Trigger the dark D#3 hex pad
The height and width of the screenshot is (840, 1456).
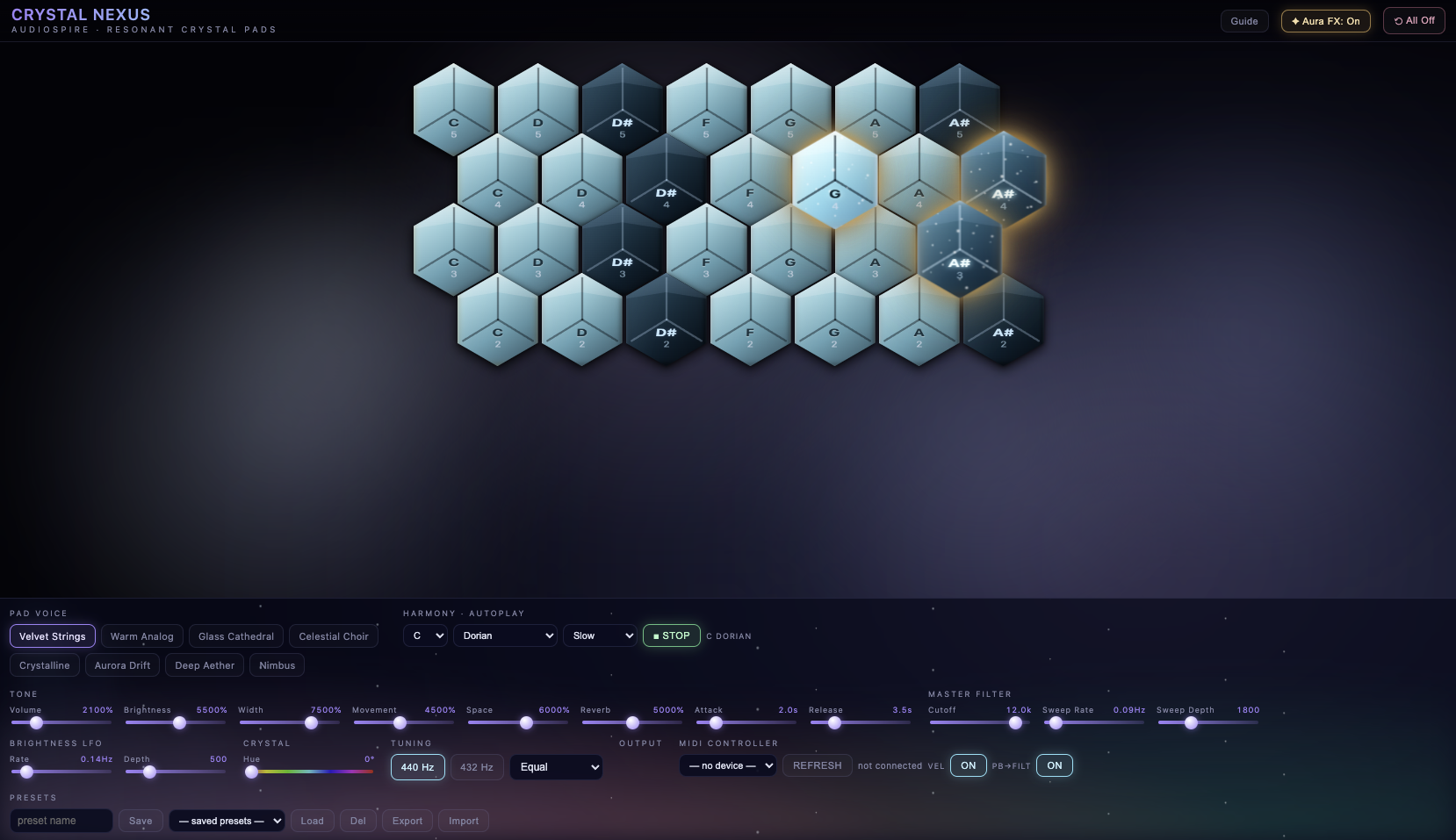coord(623,250)
